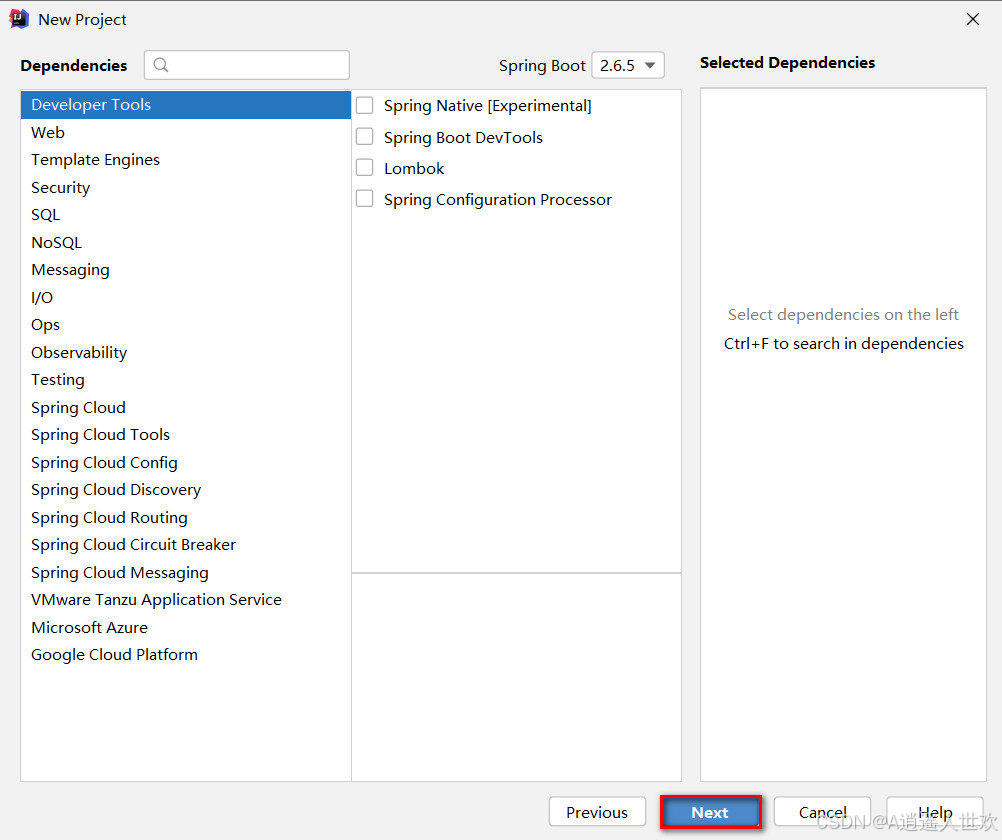Open the Security category
Screen dimensions: 1002x840
pos(186,187)
